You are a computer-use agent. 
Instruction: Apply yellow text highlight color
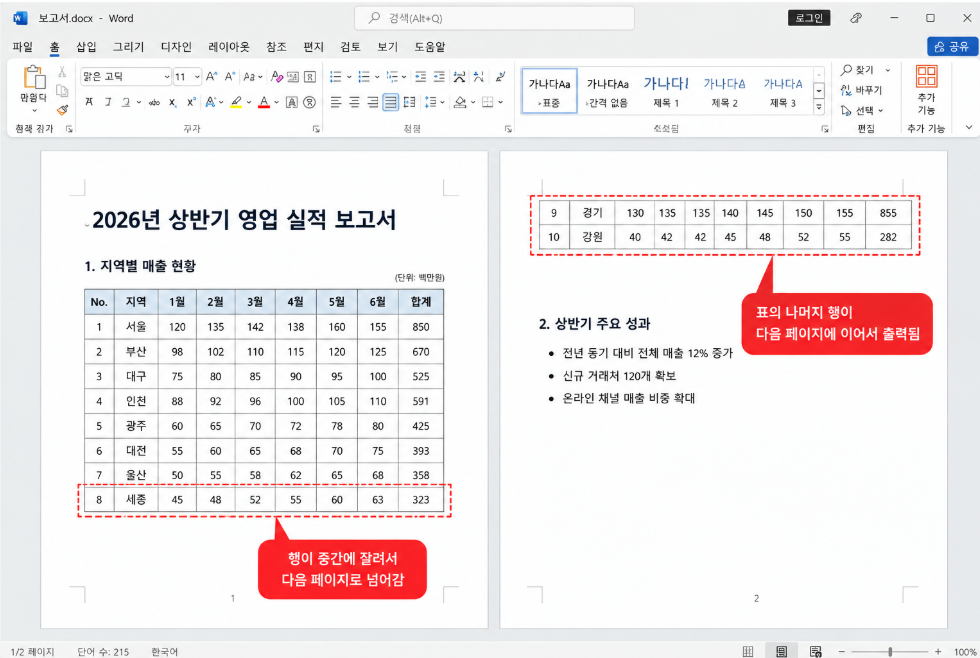point(236,102)
